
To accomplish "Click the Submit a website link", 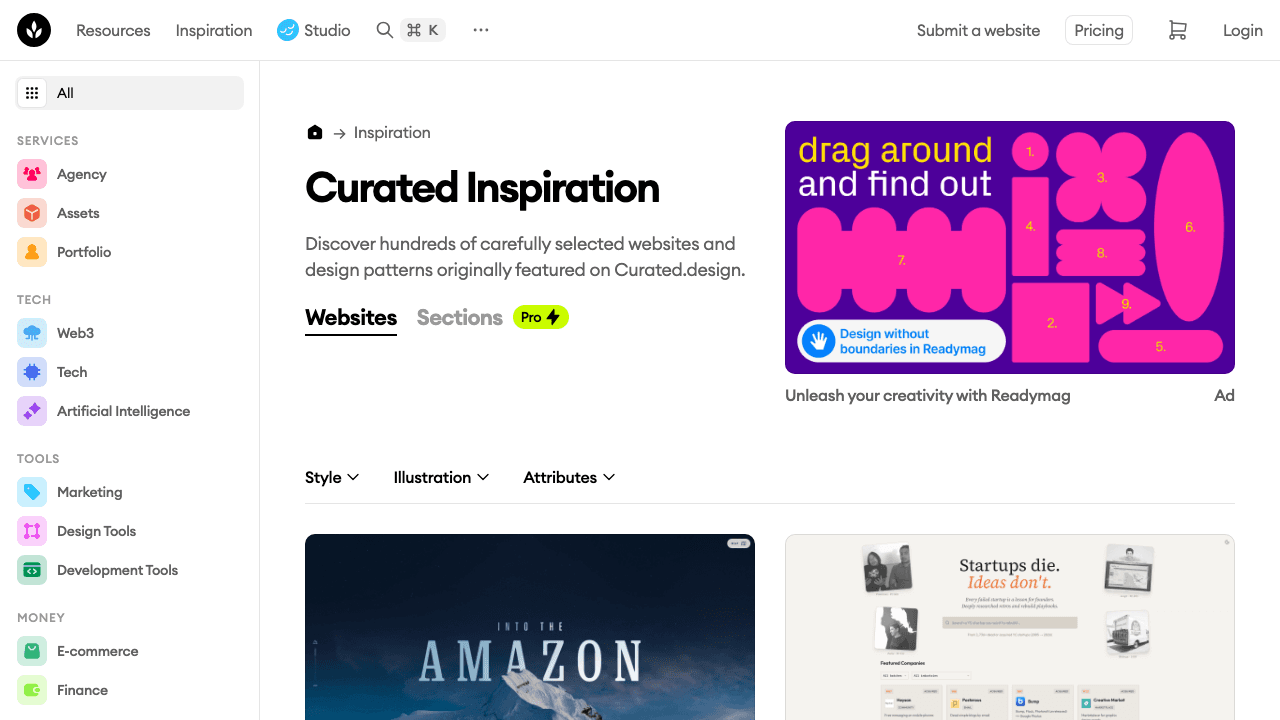I will 978,31.
